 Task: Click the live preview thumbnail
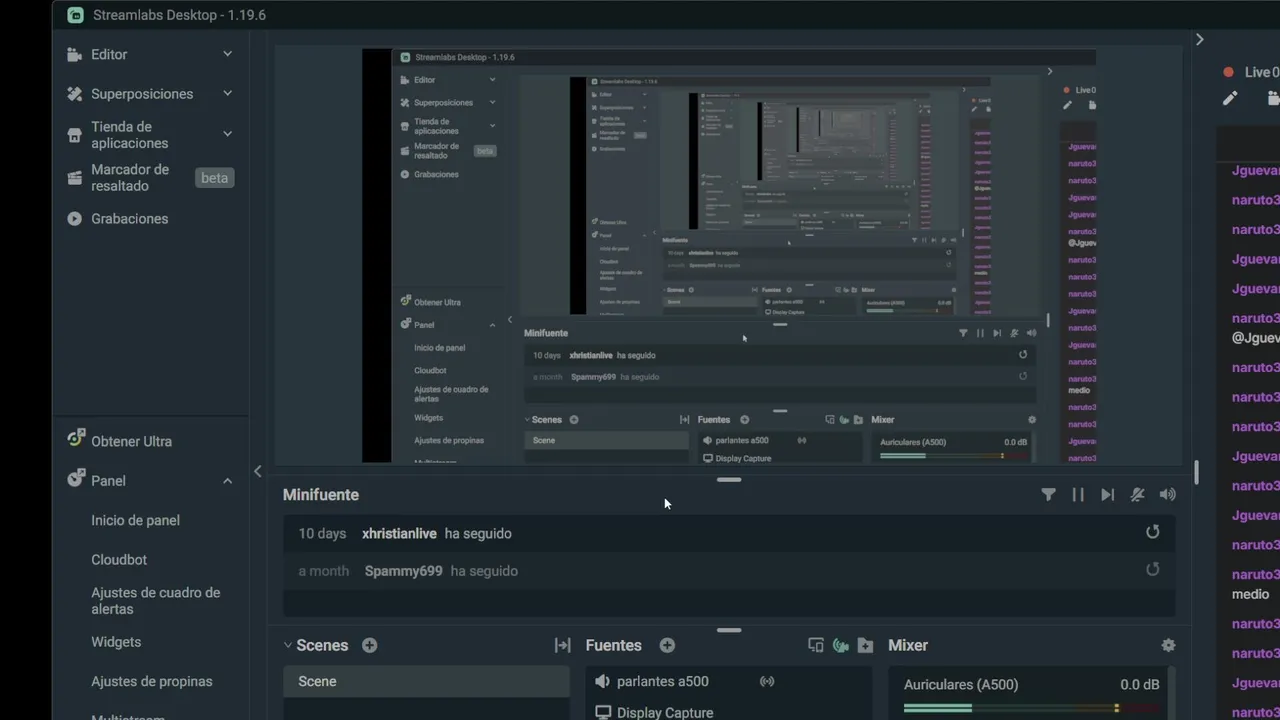tap(729, 255)
